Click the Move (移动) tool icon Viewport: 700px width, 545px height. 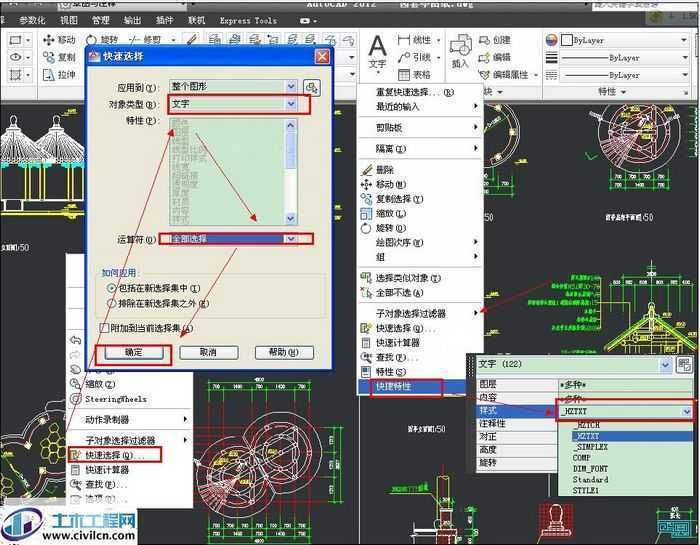[49, 40]
